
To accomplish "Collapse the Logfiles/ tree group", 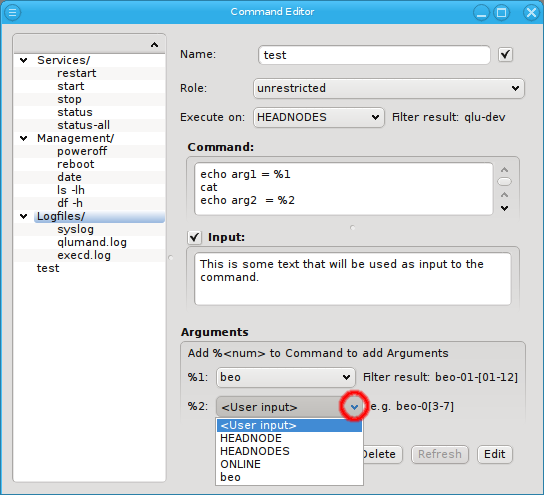I will point(24,216).
